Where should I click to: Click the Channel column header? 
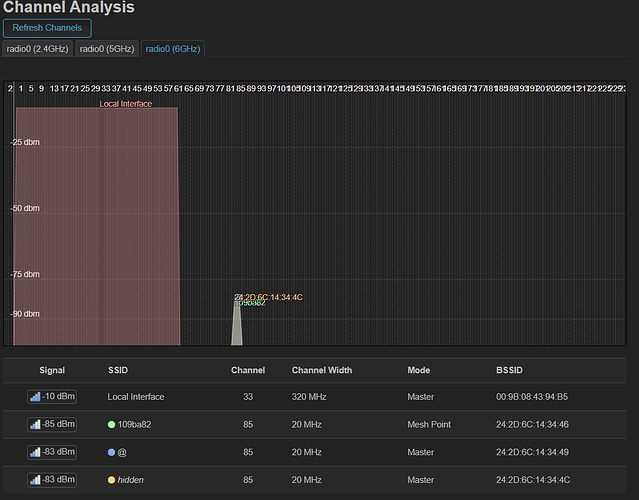tap(248, 370)
